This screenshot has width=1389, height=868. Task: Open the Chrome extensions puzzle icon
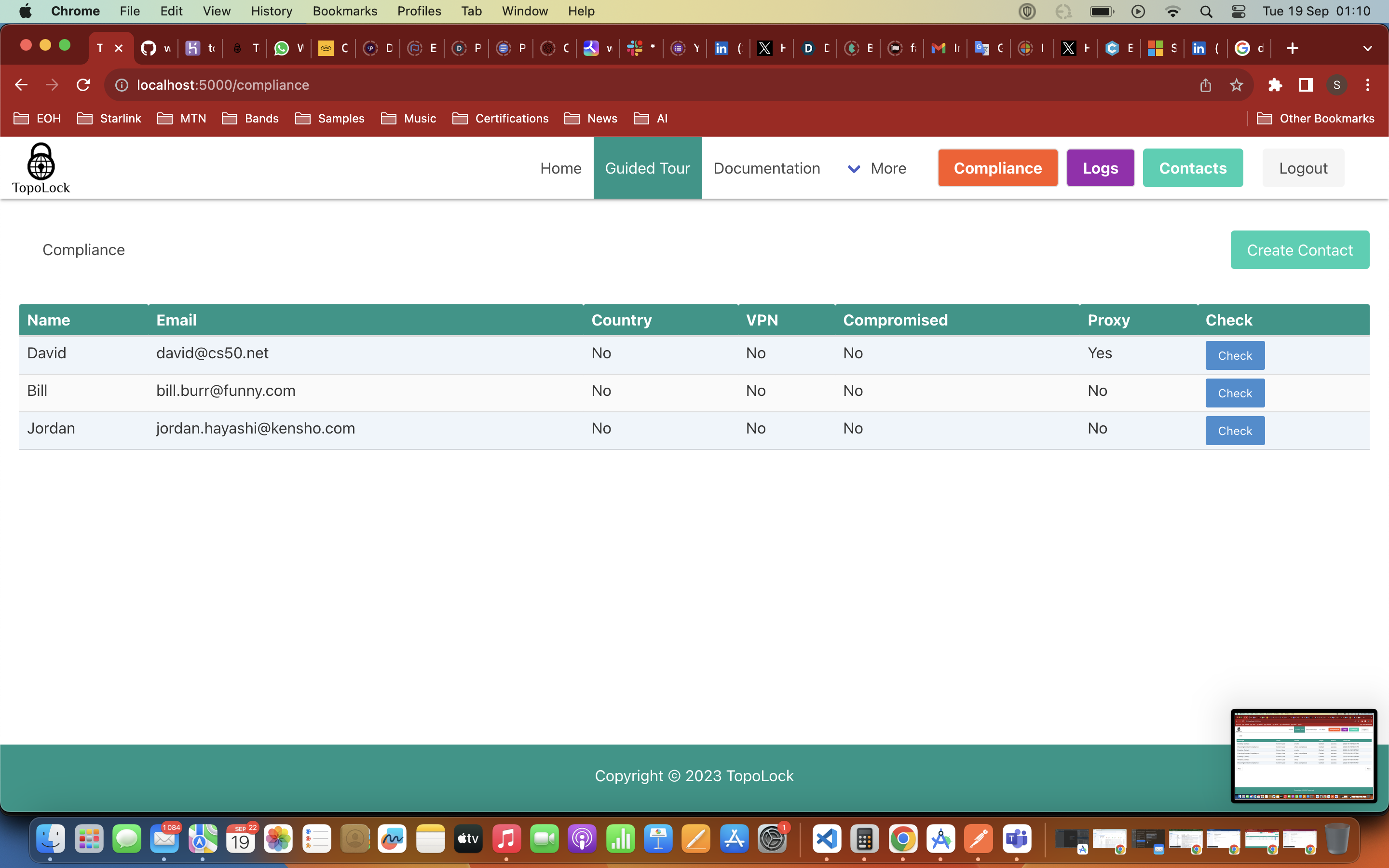(1275, 85)
